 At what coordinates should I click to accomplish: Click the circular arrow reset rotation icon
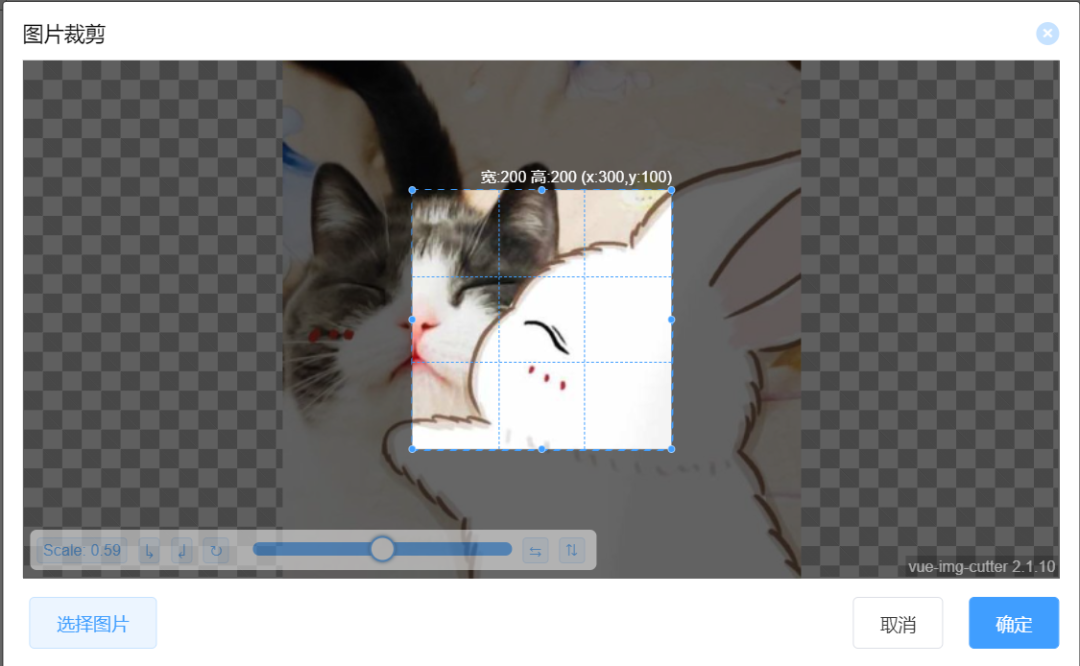point(215,550)
